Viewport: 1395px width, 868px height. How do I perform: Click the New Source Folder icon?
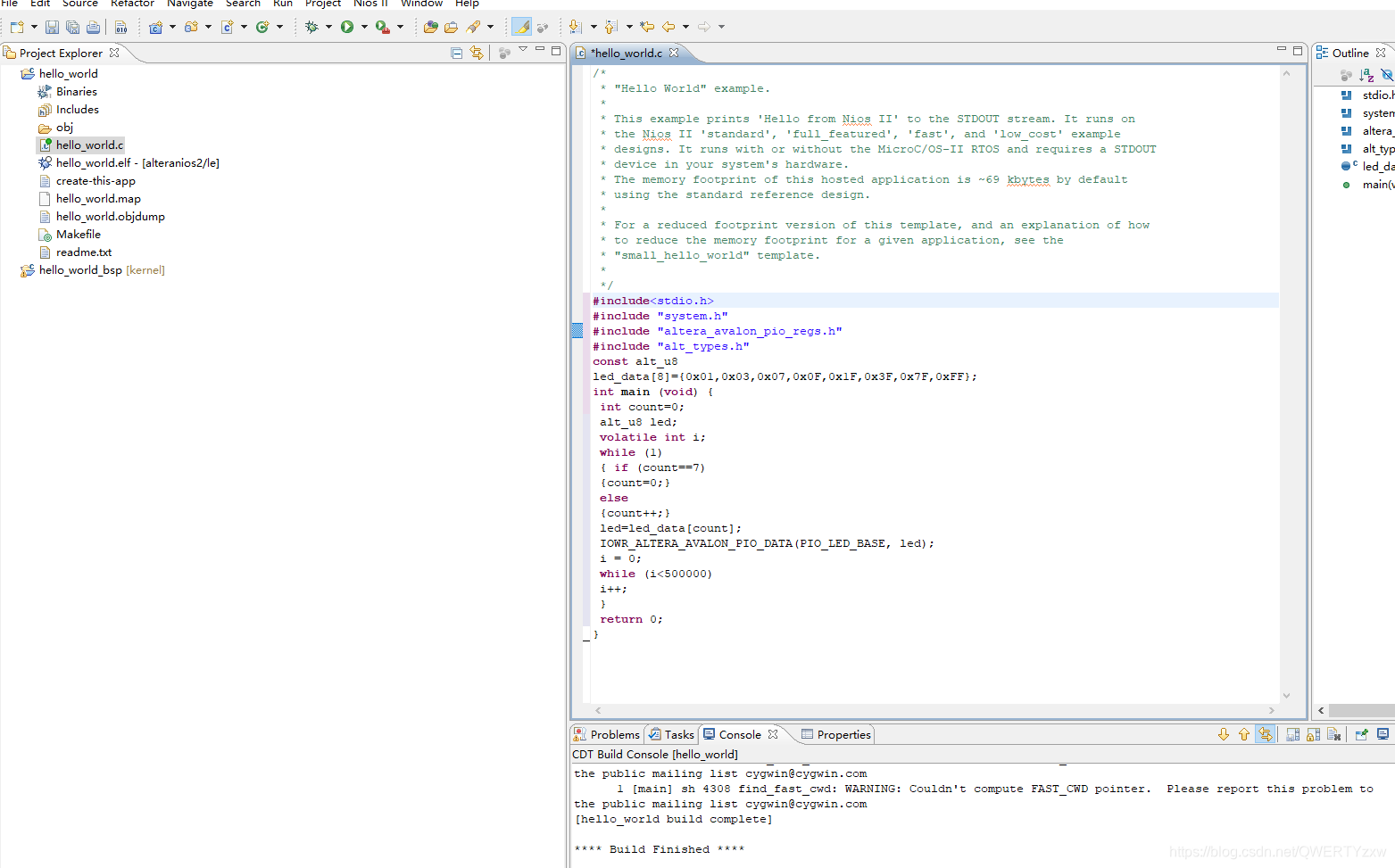[191, 27]
